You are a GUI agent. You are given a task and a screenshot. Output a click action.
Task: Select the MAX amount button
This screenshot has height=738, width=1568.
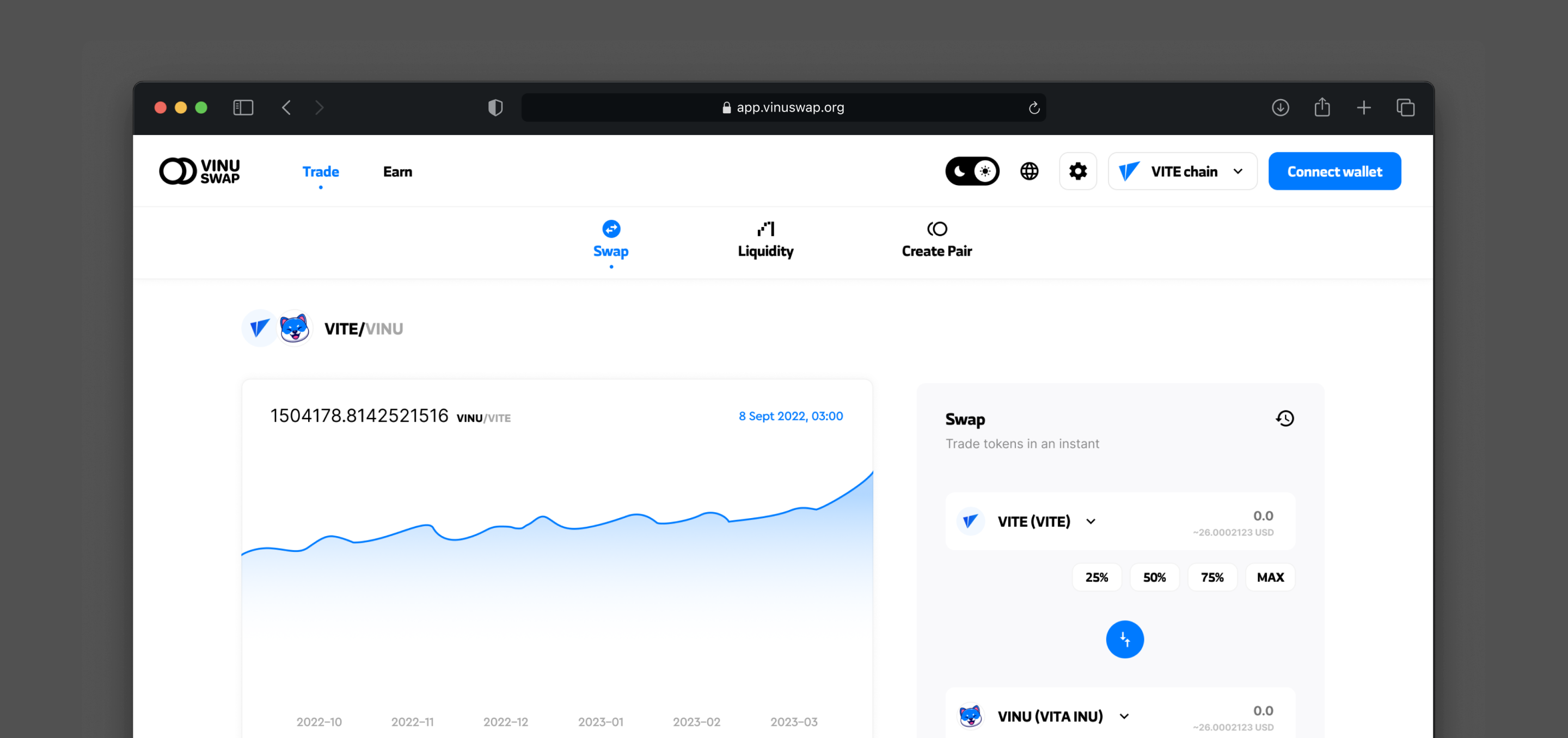(1270, 577)
